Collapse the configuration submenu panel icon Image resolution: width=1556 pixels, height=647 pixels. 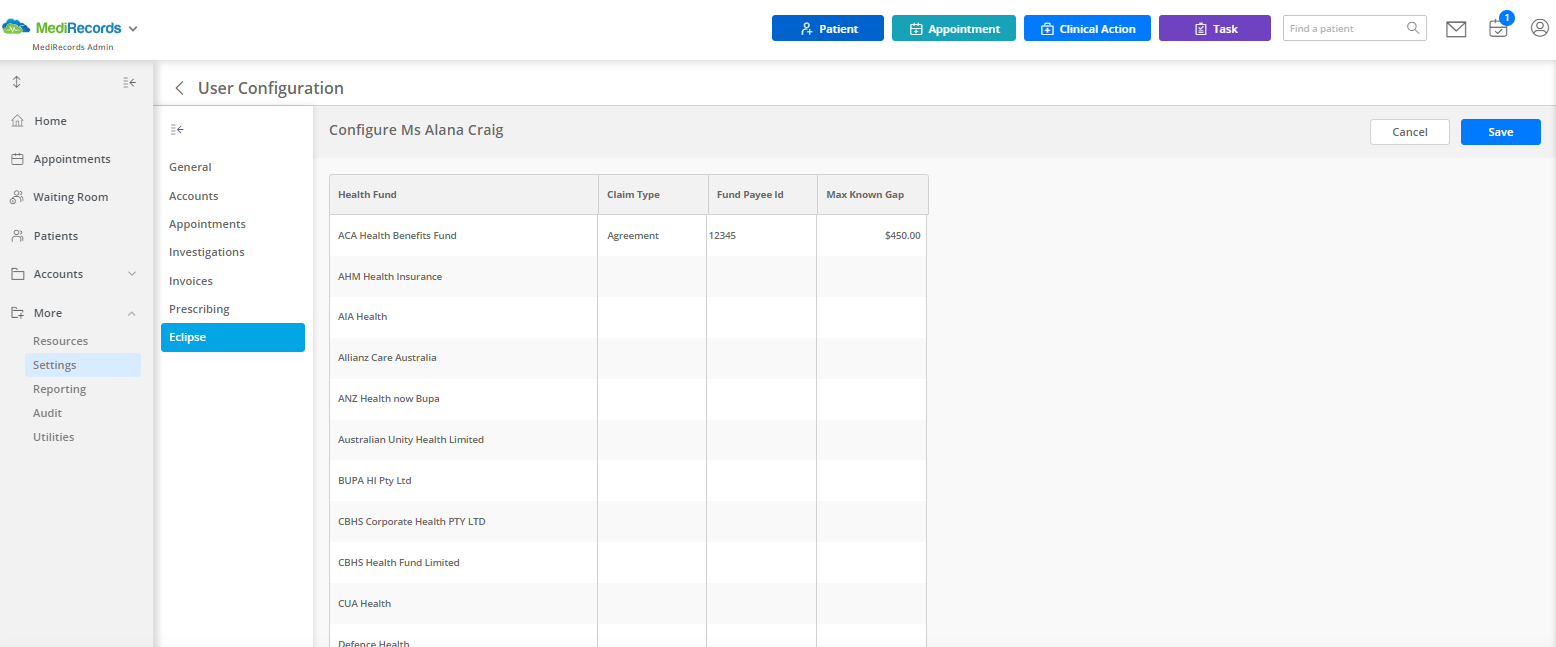pyautogui.click(x=178, y=129)
